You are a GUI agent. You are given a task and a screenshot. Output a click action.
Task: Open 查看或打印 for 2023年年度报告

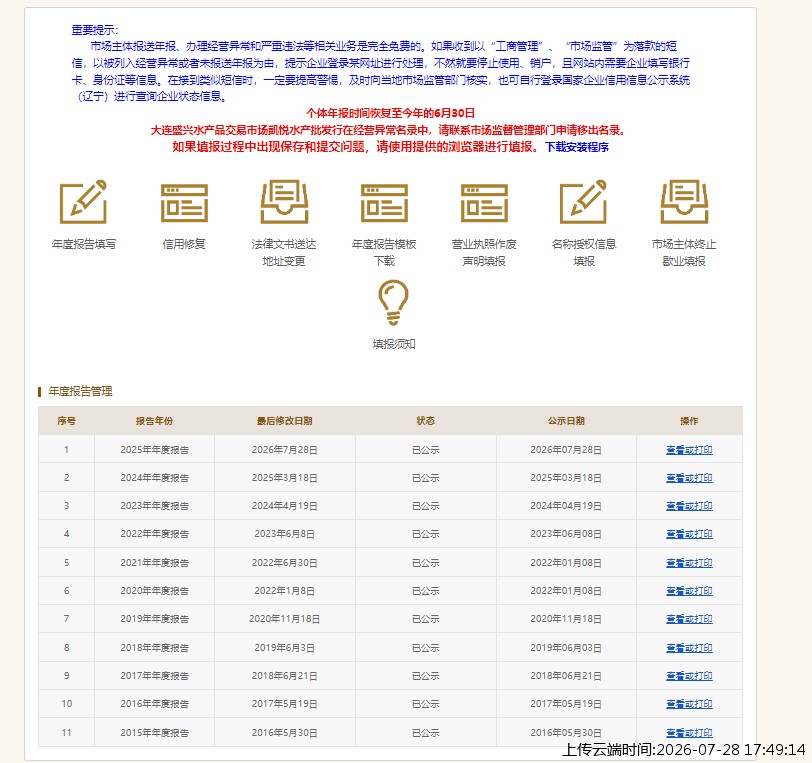(x=689, y=506)
